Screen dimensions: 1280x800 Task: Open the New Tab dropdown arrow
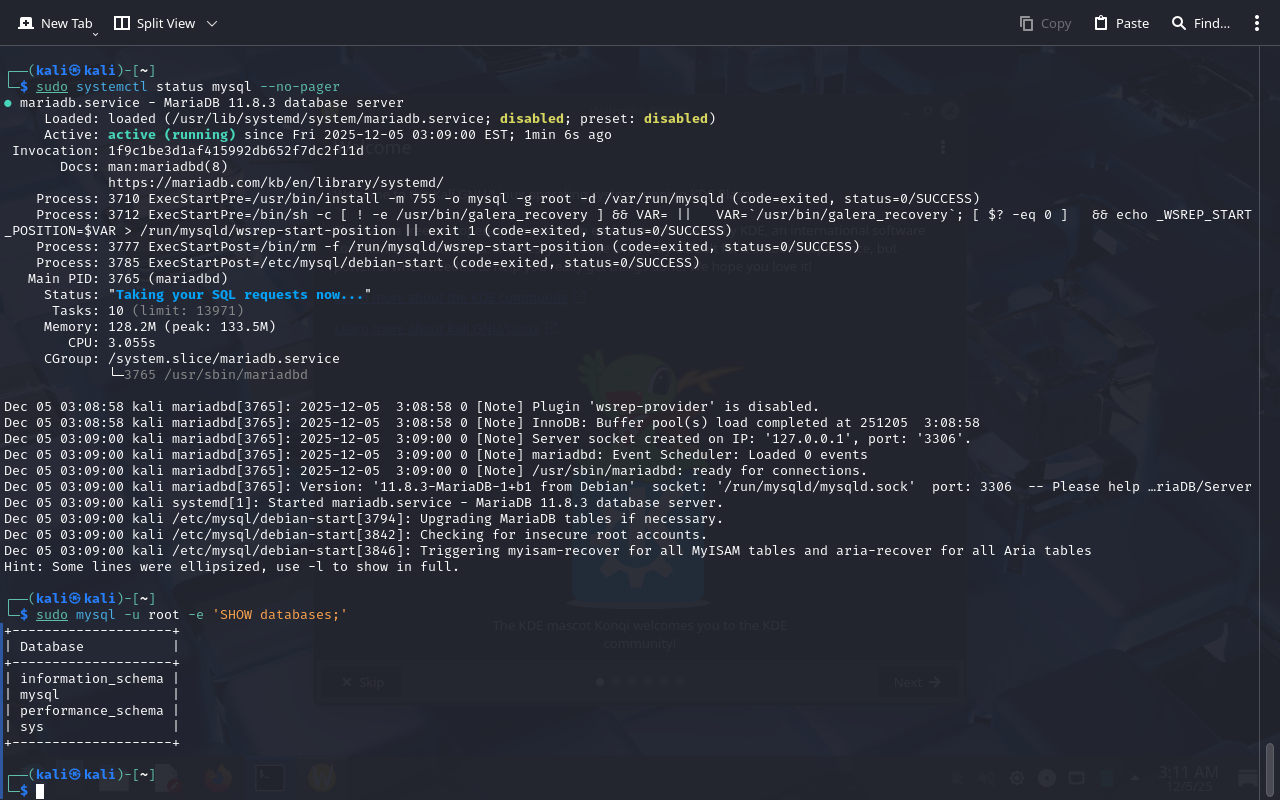(95, 34)
